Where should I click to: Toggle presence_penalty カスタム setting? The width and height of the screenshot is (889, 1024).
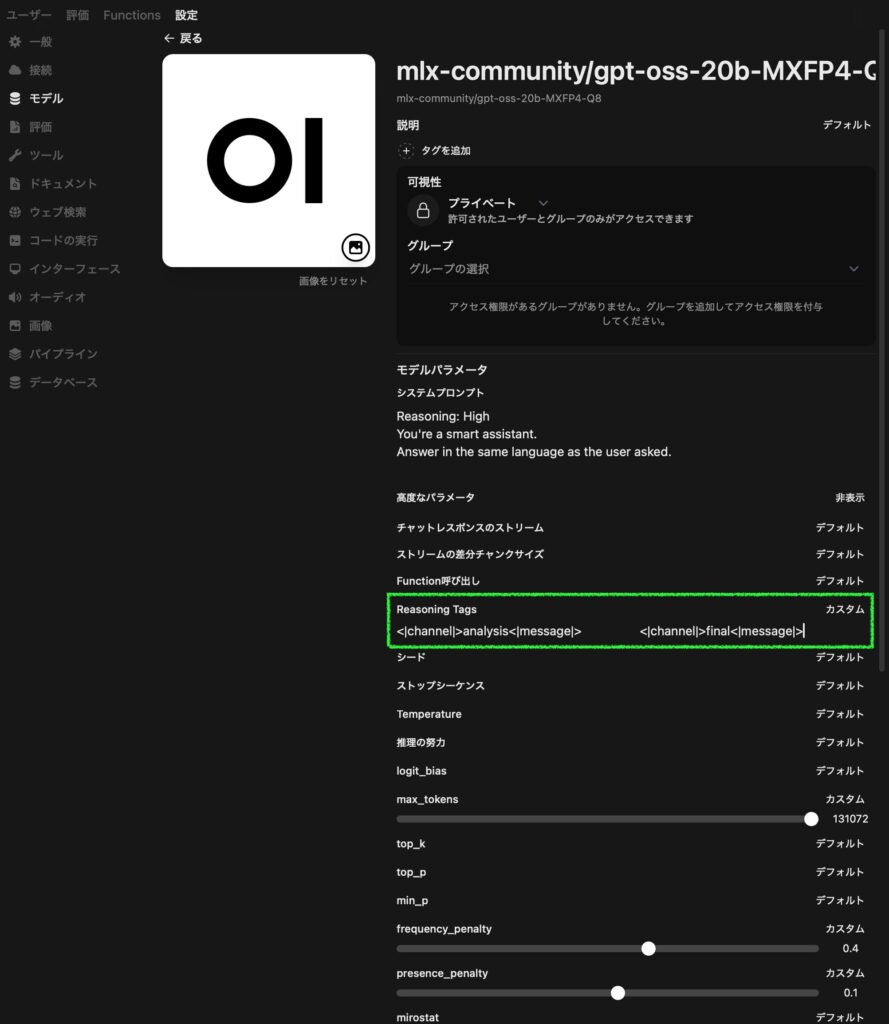(845, 973)
